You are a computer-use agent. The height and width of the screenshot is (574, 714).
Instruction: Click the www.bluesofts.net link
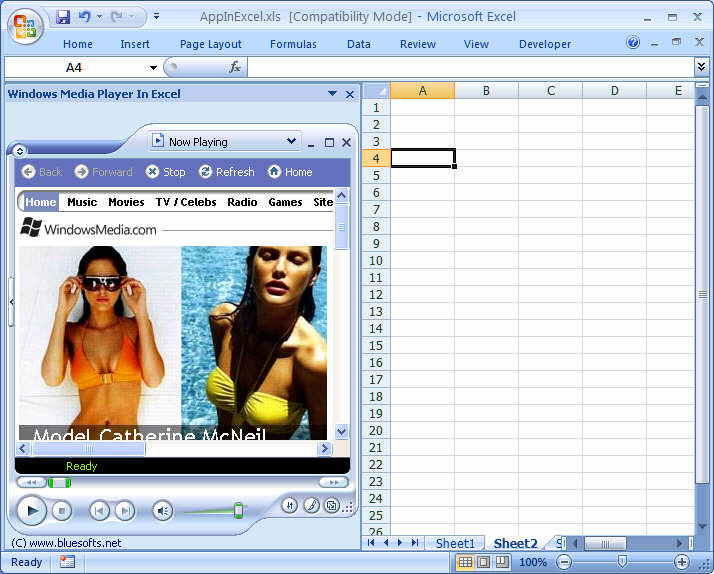point(75,543)
